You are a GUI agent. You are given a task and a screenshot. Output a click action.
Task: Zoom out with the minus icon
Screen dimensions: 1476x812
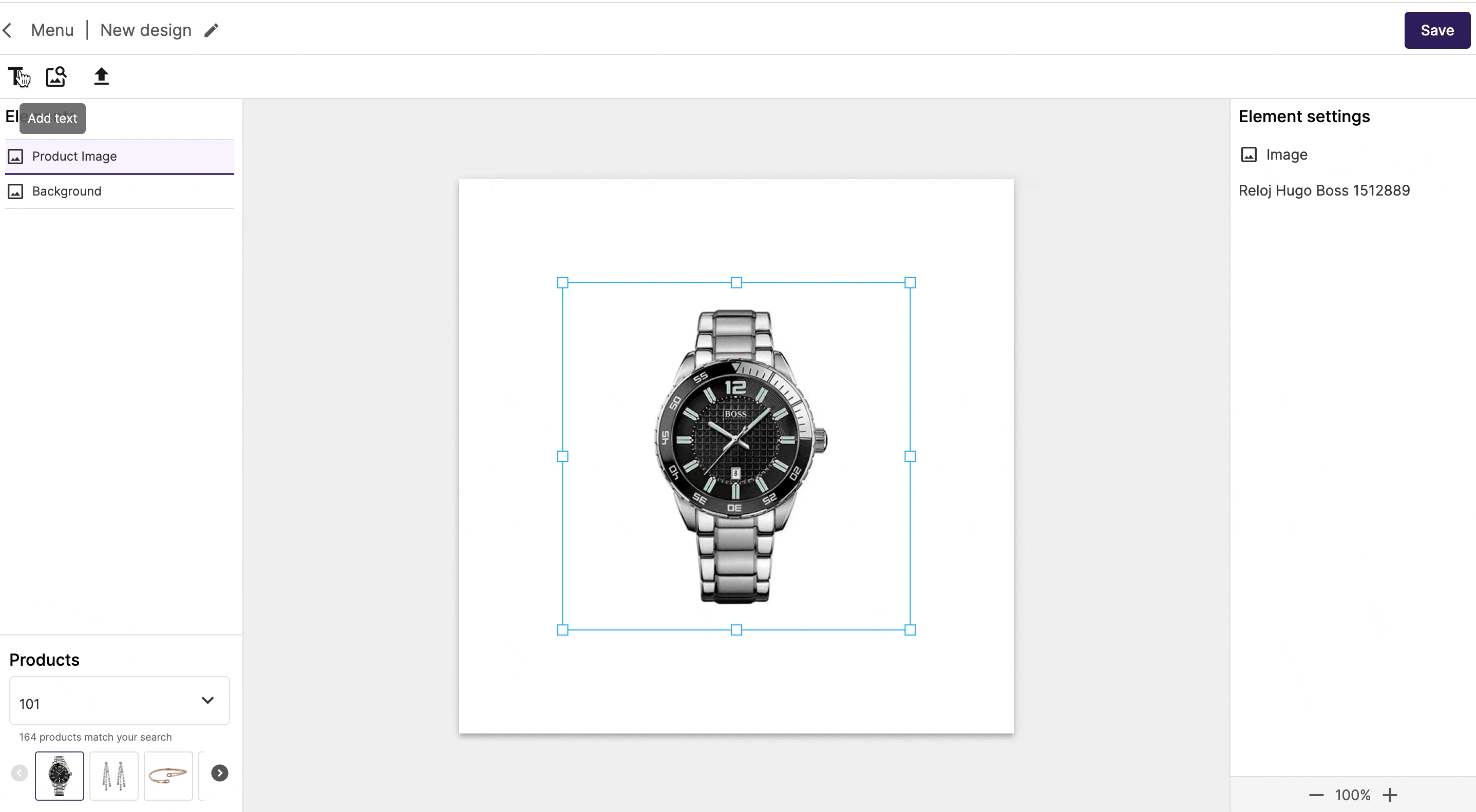click(x=1316, y=795)
